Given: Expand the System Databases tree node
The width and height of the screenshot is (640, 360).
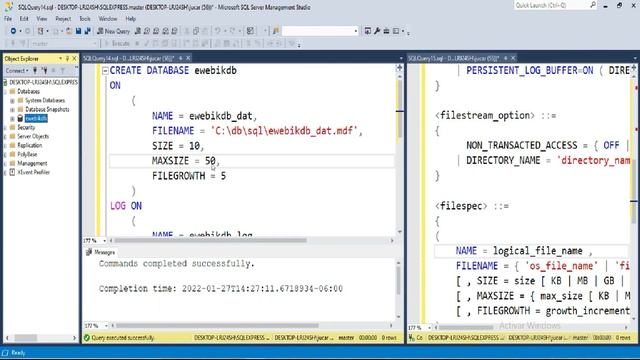Looking at the screenshot, I should [12, 100].
